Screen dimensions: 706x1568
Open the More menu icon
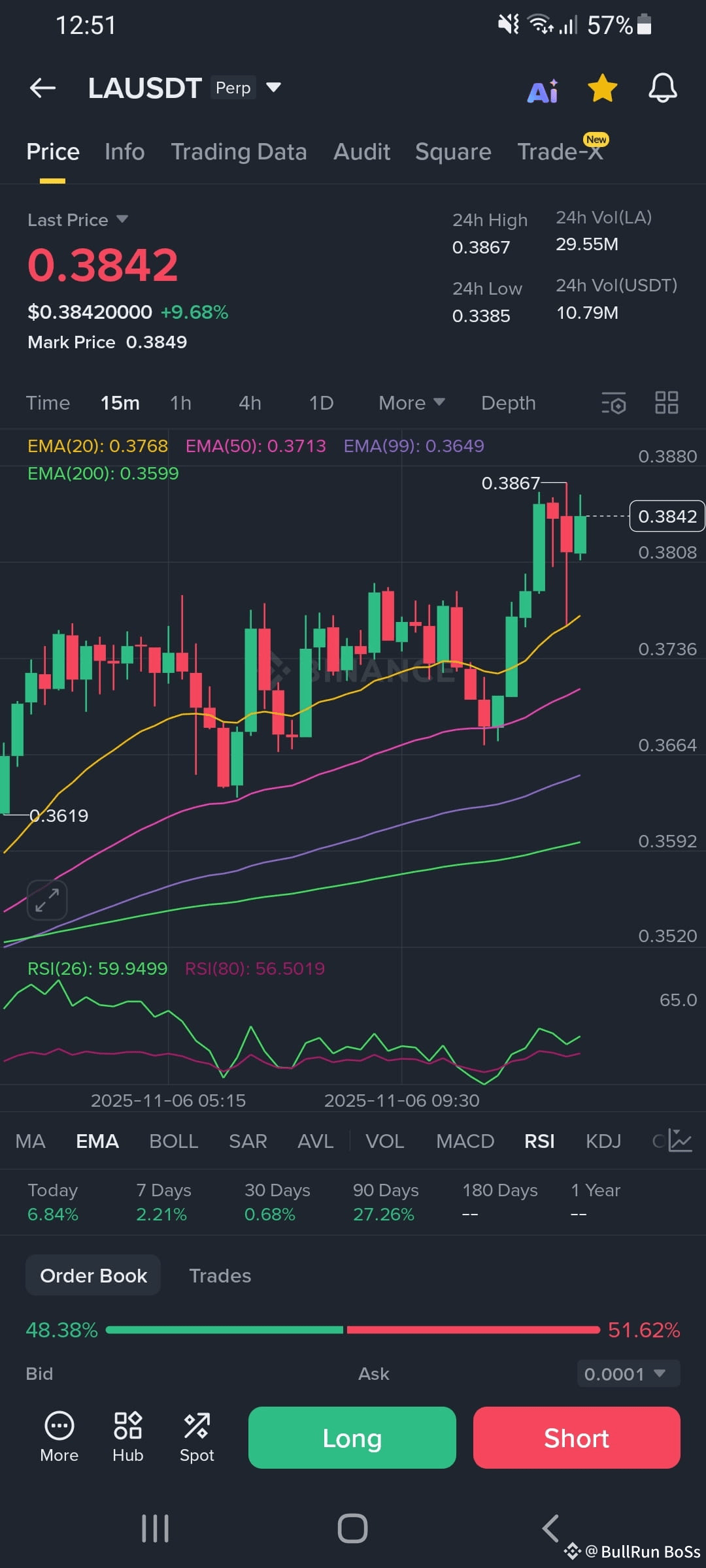[59, 1437]
